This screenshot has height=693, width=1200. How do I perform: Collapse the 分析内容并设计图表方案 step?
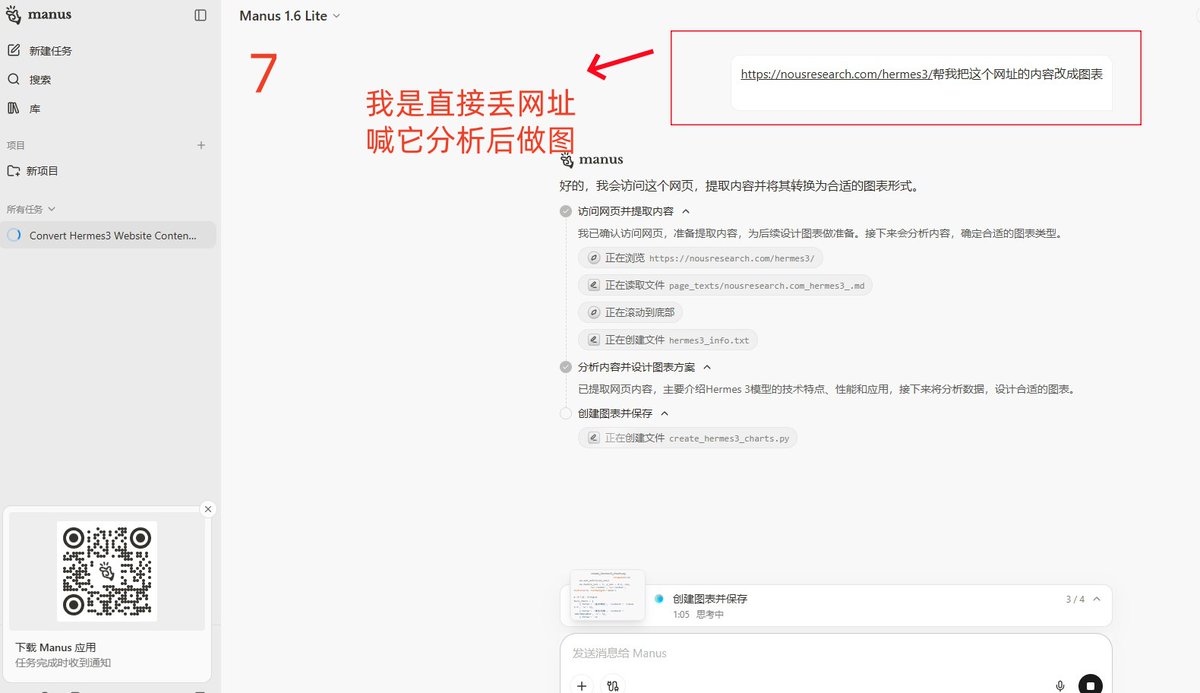707,367
